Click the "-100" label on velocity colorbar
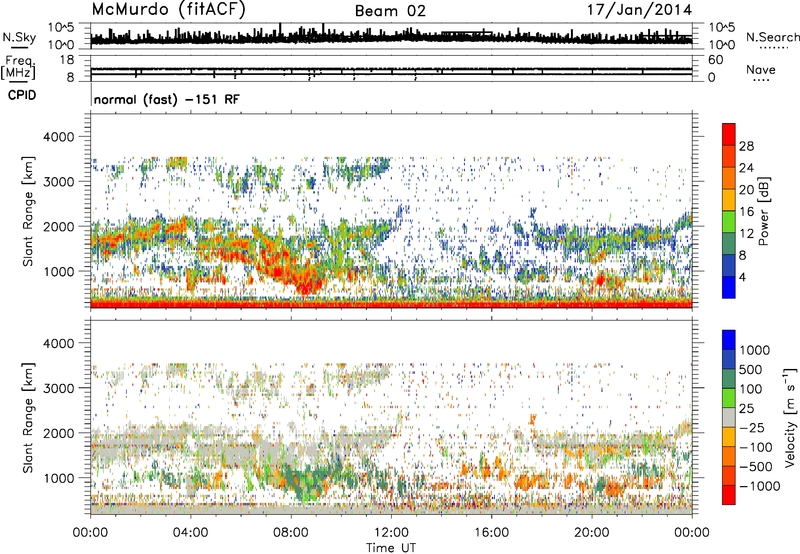 point(755,447)
